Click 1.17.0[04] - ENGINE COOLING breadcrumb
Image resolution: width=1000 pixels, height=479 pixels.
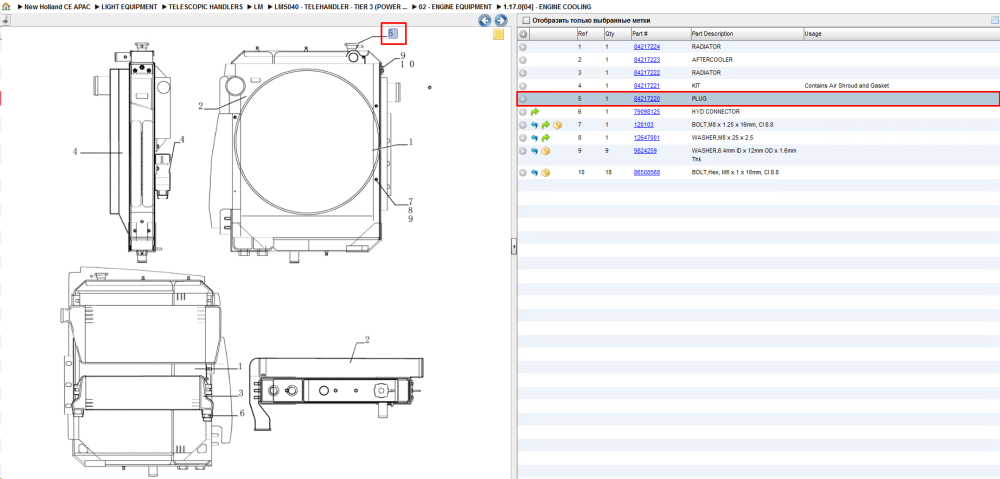547,6
